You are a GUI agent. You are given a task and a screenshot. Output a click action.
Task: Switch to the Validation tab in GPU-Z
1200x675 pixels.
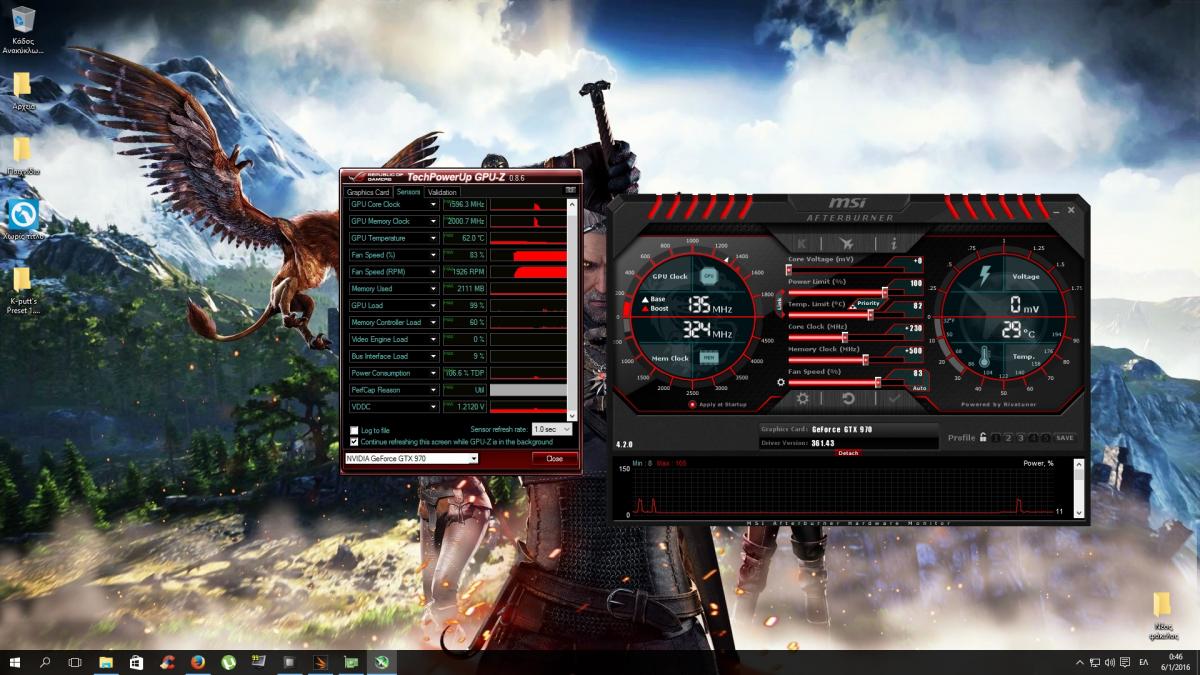tap(441, 192)
